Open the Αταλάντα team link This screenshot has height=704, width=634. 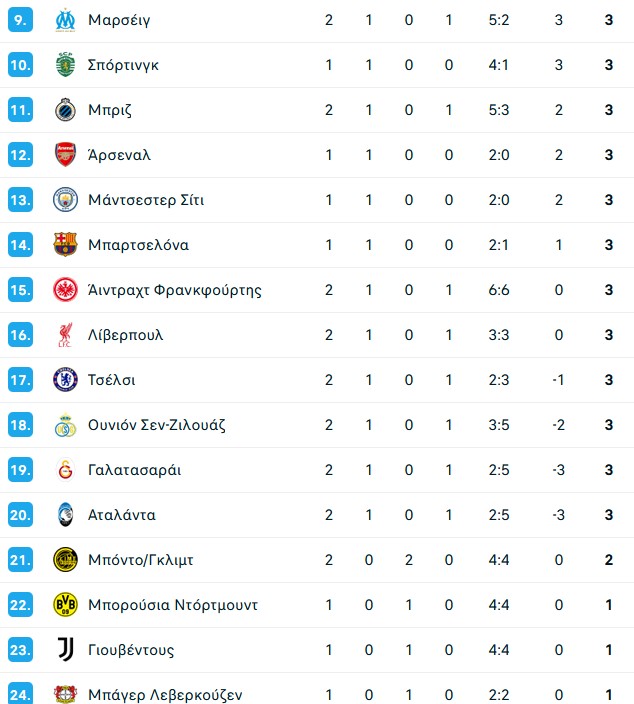click(x=121, y=515)
